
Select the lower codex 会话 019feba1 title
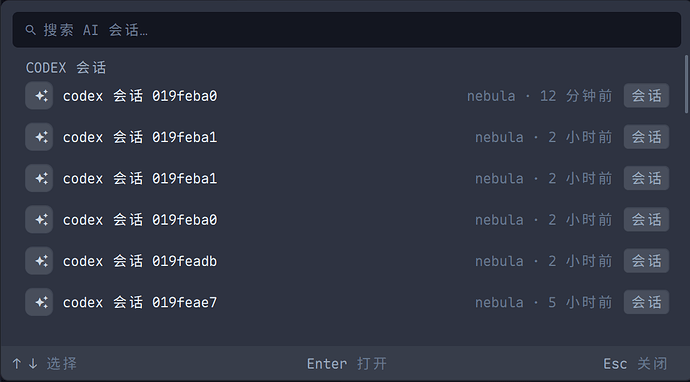pyautogui.click(x=140, y=179)
